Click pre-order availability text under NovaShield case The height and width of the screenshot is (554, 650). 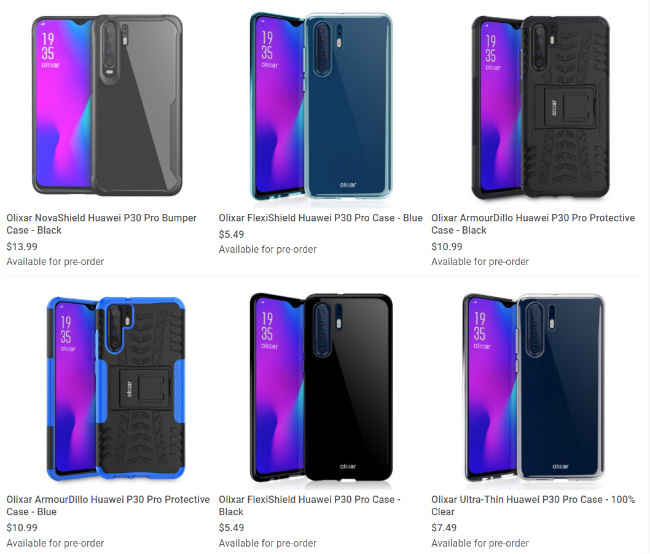click(x=55, y=262)
